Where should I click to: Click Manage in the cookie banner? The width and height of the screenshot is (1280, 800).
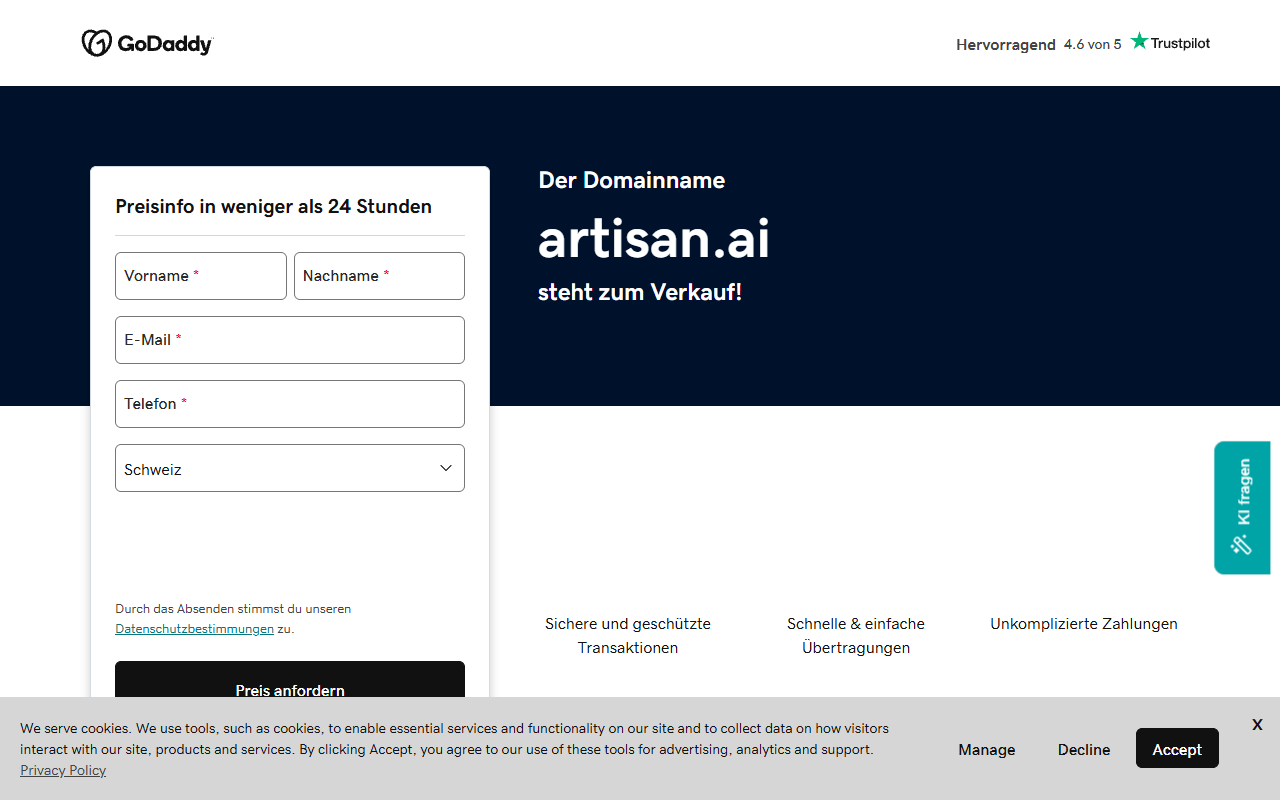[987, 749]
